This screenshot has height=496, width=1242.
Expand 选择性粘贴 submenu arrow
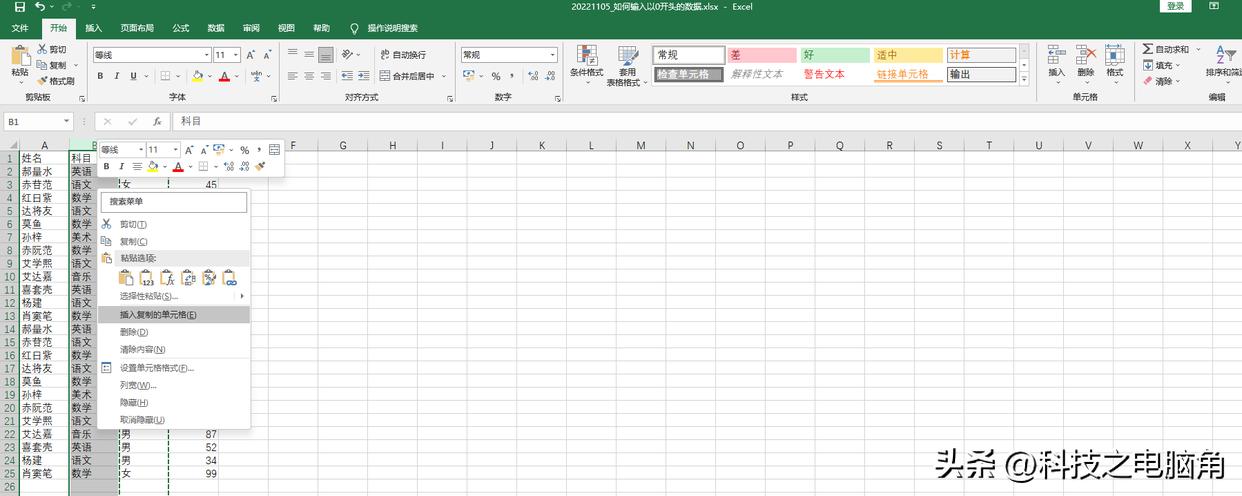pos(241,296)
